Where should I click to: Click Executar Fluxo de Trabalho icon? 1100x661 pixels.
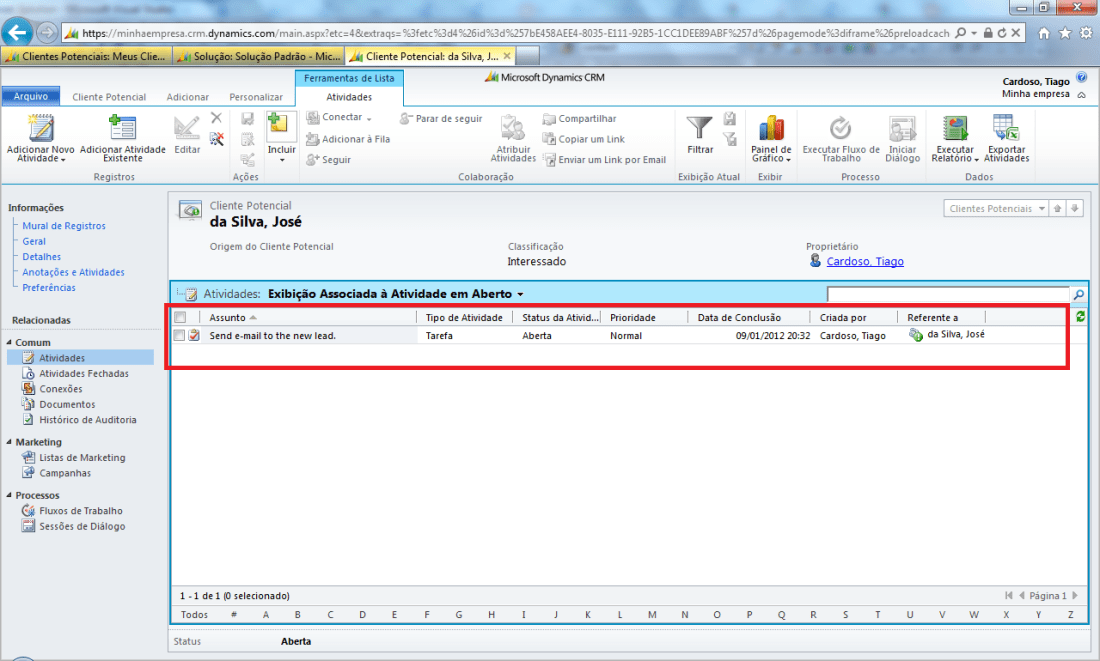841,128
